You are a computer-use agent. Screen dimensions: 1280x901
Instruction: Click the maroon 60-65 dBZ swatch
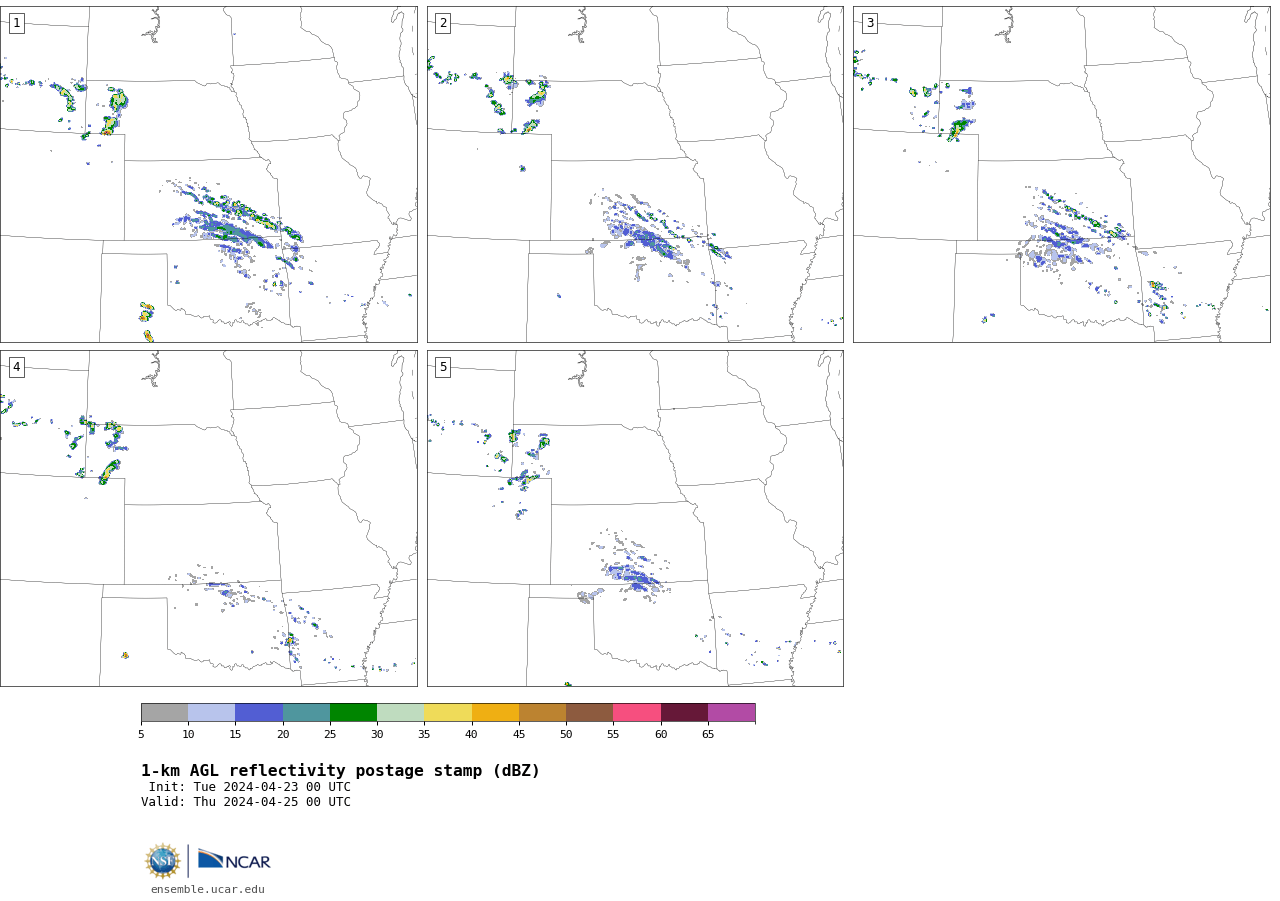(684, 713)
